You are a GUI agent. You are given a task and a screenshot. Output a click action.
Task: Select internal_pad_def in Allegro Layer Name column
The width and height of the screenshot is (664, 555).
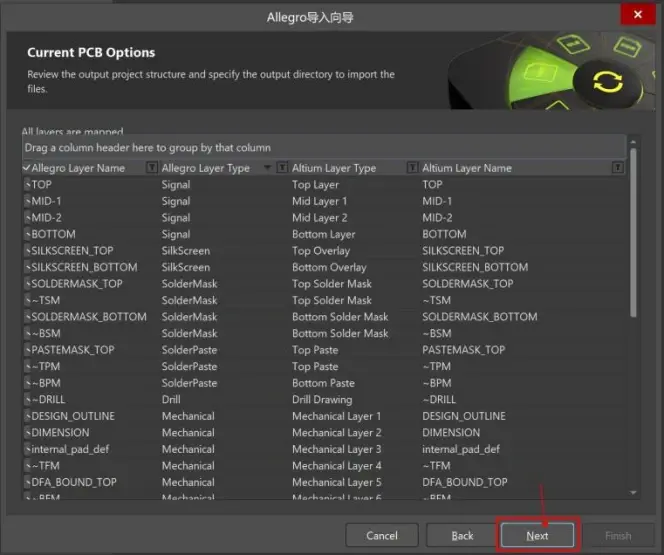pos(70,449)
